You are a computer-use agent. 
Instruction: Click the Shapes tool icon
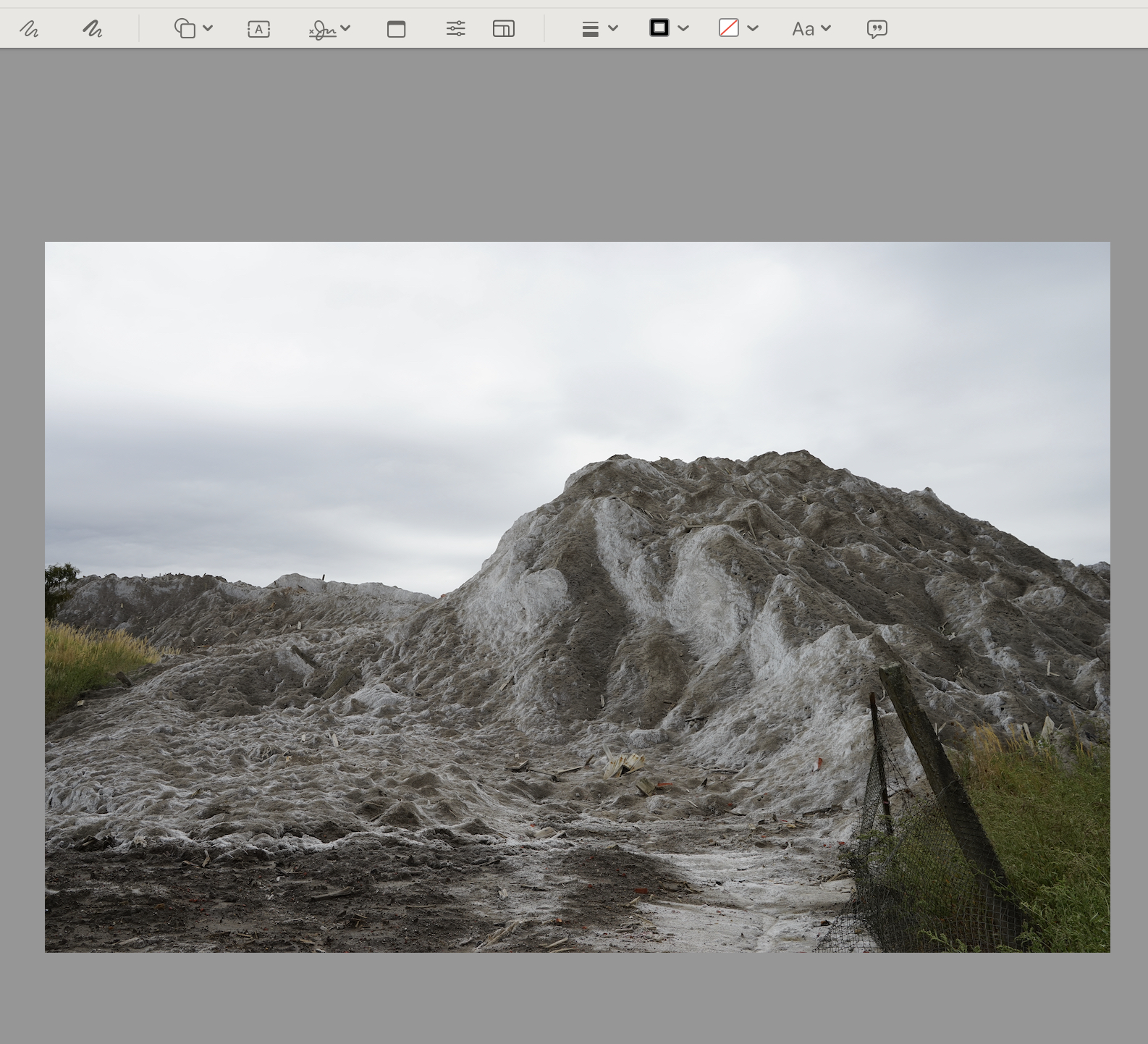tap(185, 29)
